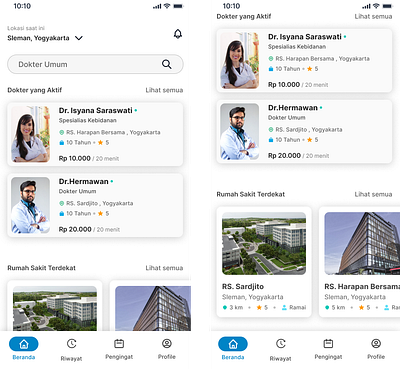Click battery status icon in right screen
This screenshot has width=400, height=369.
(x=388, y=6)
